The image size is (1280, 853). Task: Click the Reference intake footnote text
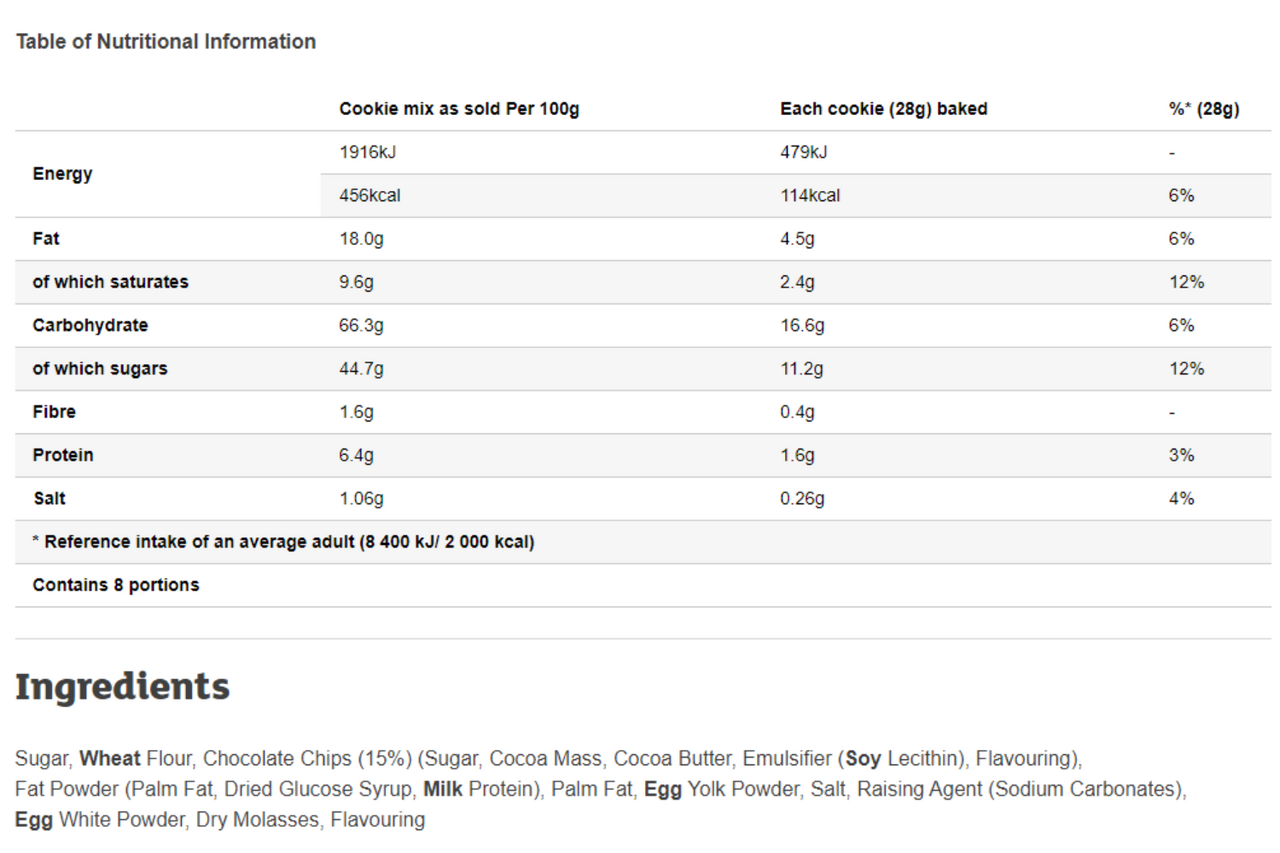283,542
